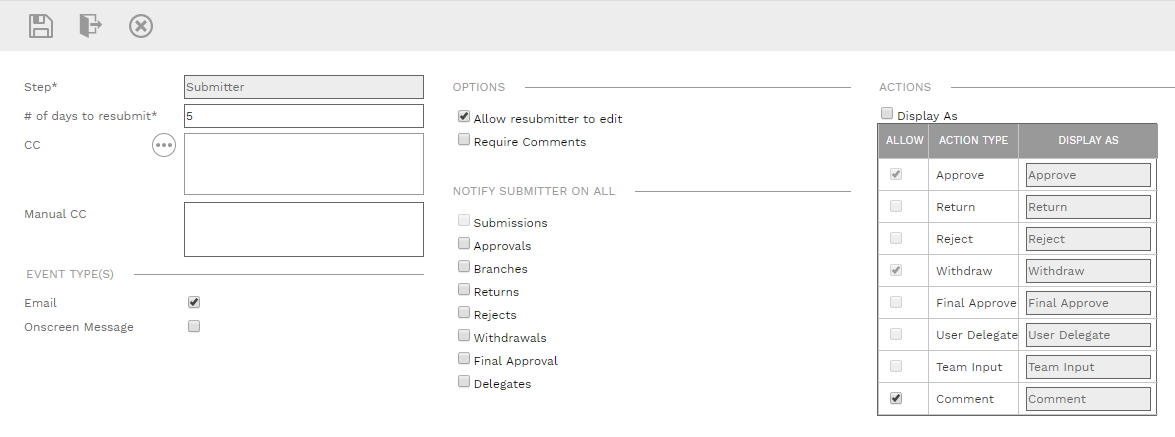Viewport: 1175px width, 437px height.
Task: Click the Display As column header
Action: point(1088,141)
